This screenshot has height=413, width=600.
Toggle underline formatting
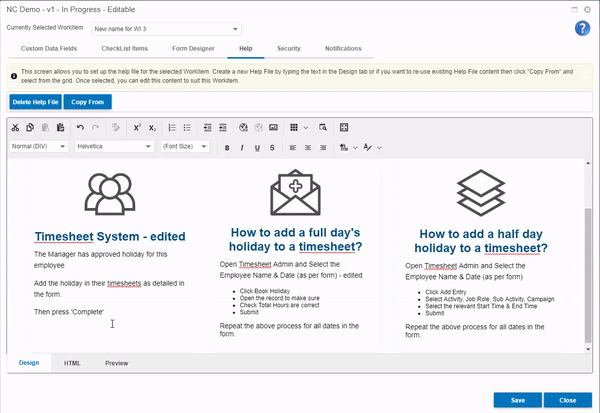pos(257,148)
